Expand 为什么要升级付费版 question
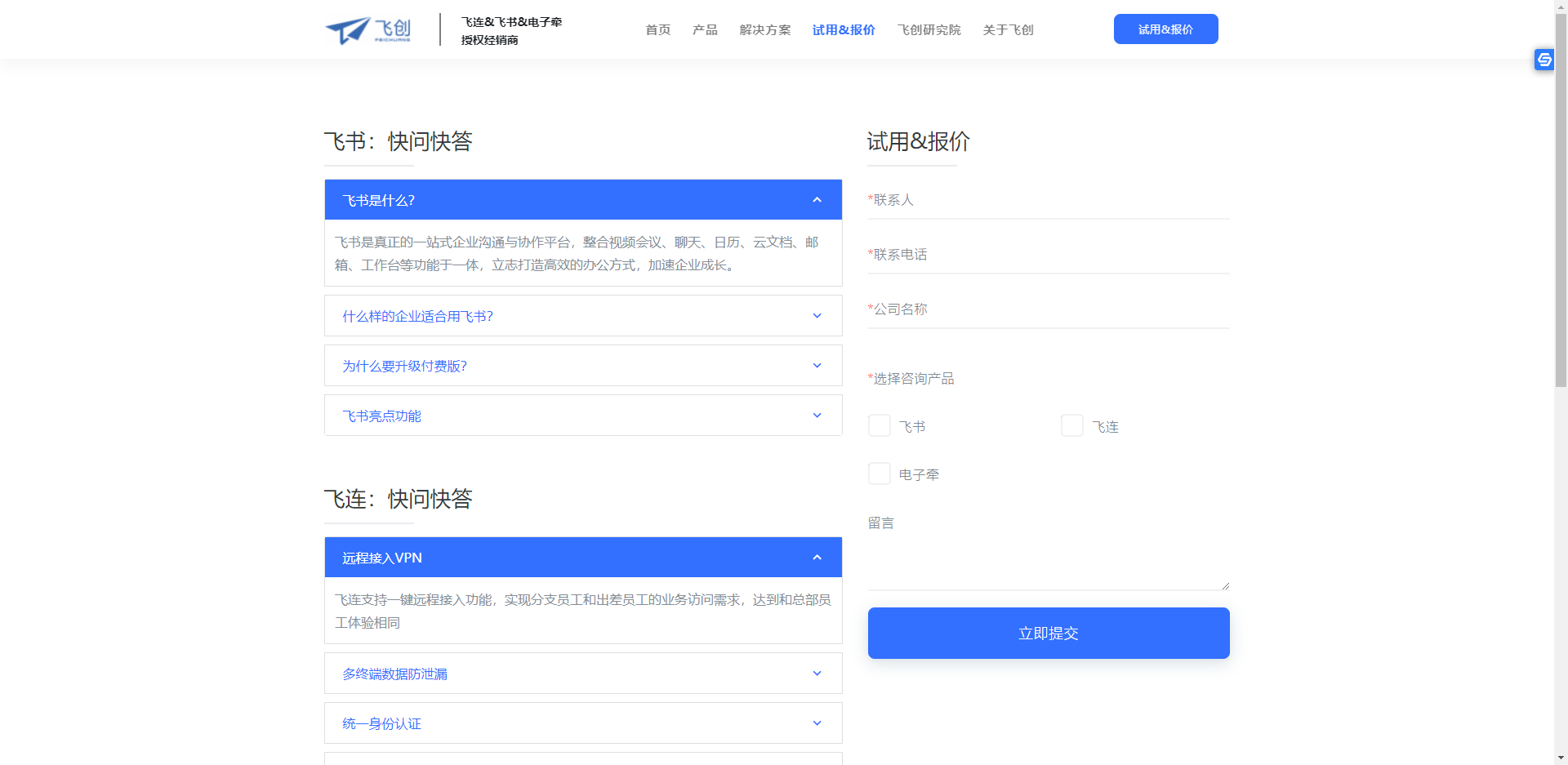The image size is (1568, 765). (405, 367)
